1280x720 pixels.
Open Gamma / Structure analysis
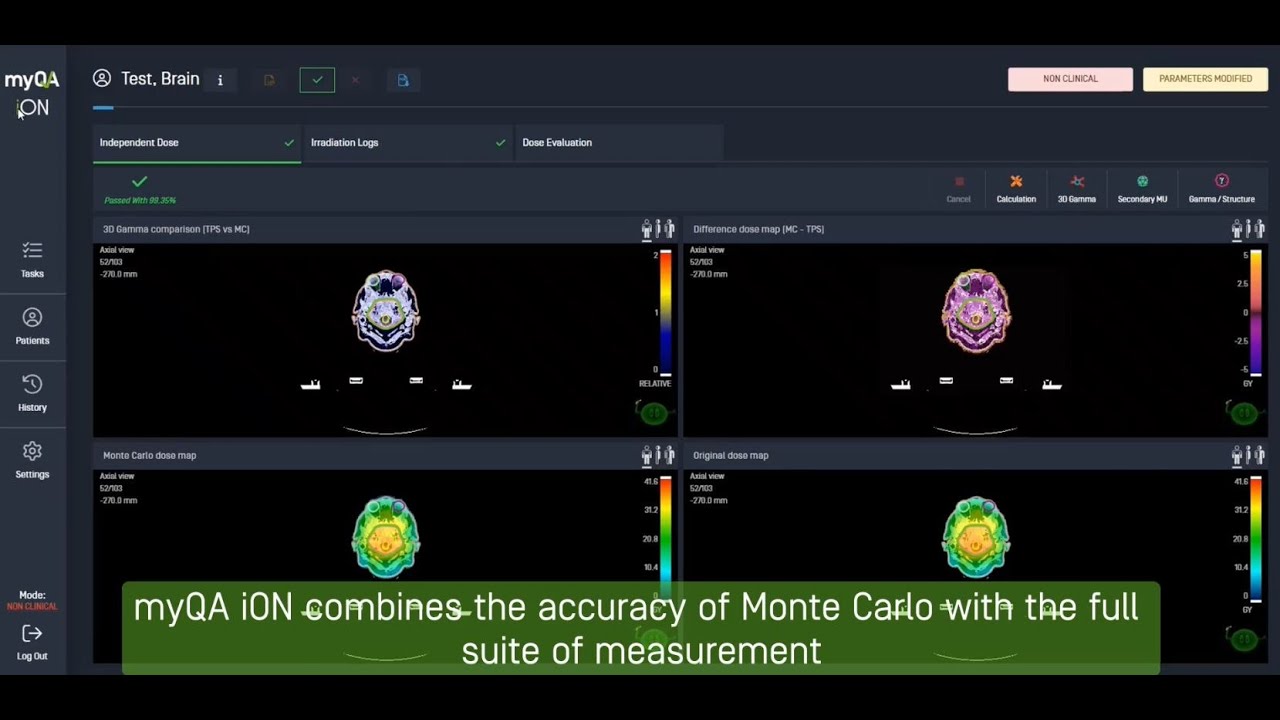1221,189
